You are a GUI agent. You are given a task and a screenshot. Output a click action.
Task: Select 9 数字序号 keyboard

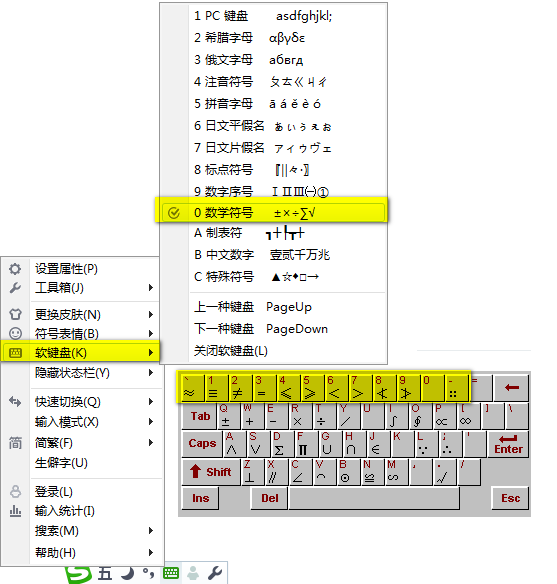[x=274, y=191]
